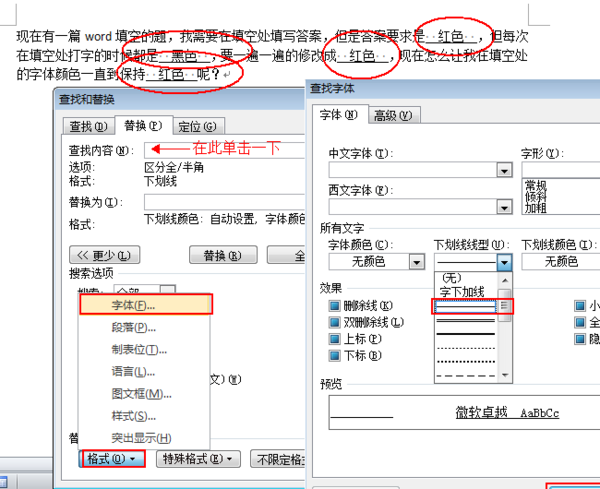Click in the 替换为(I) input field

pos(225,202)
